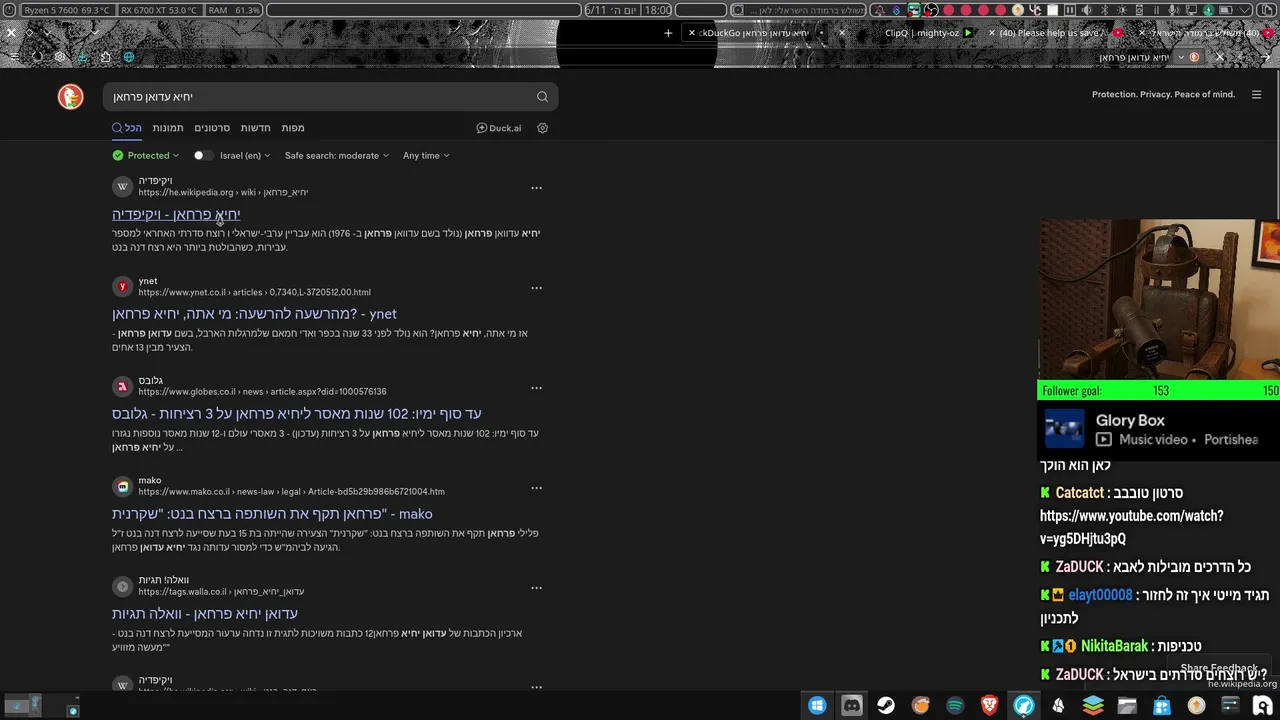
Task: Click the search magnifier icon in search box
Action: [x=542, y=97]
